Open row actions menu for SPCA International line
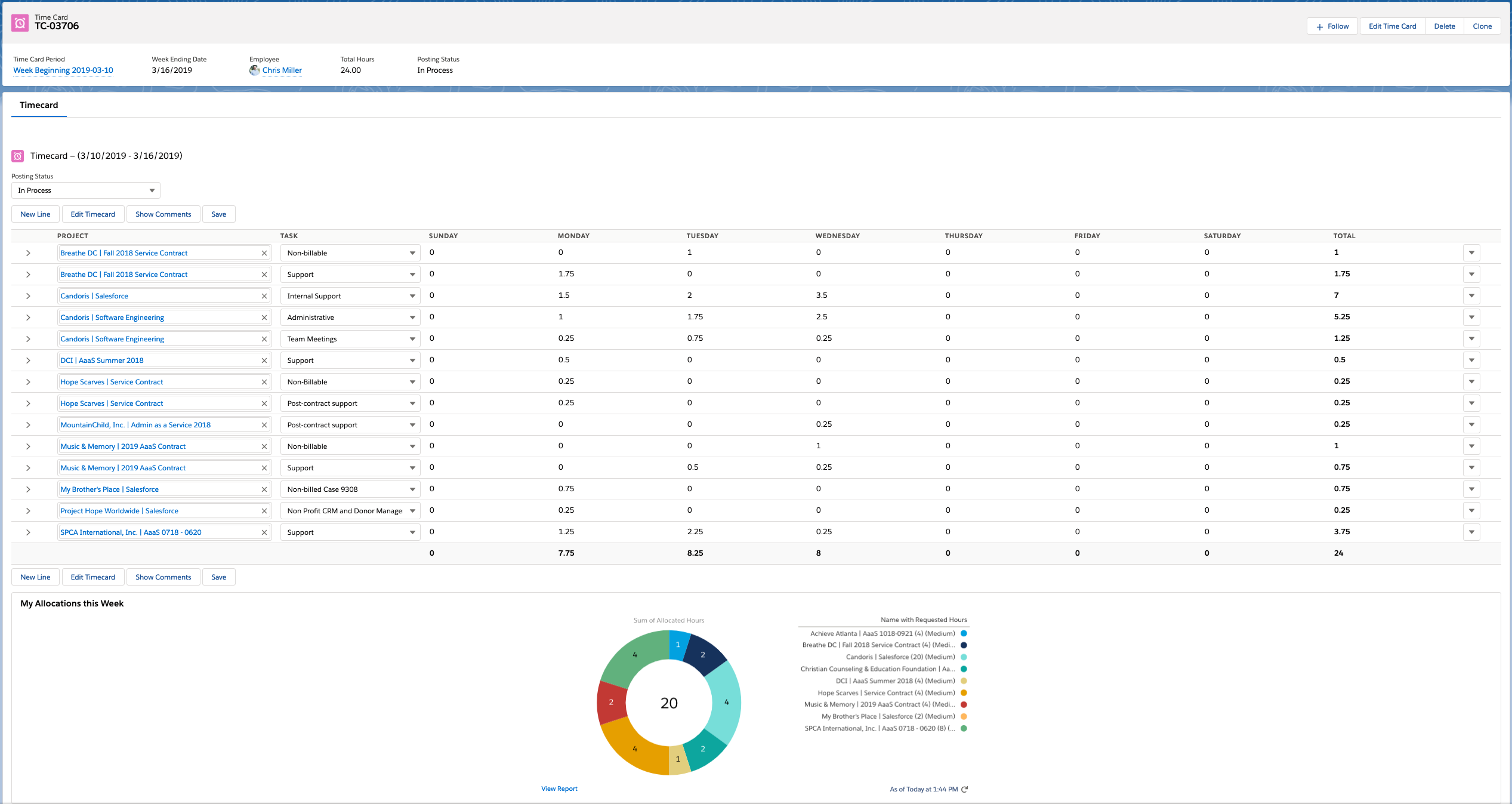The image size is (1512, 804). coord(1471,532)
